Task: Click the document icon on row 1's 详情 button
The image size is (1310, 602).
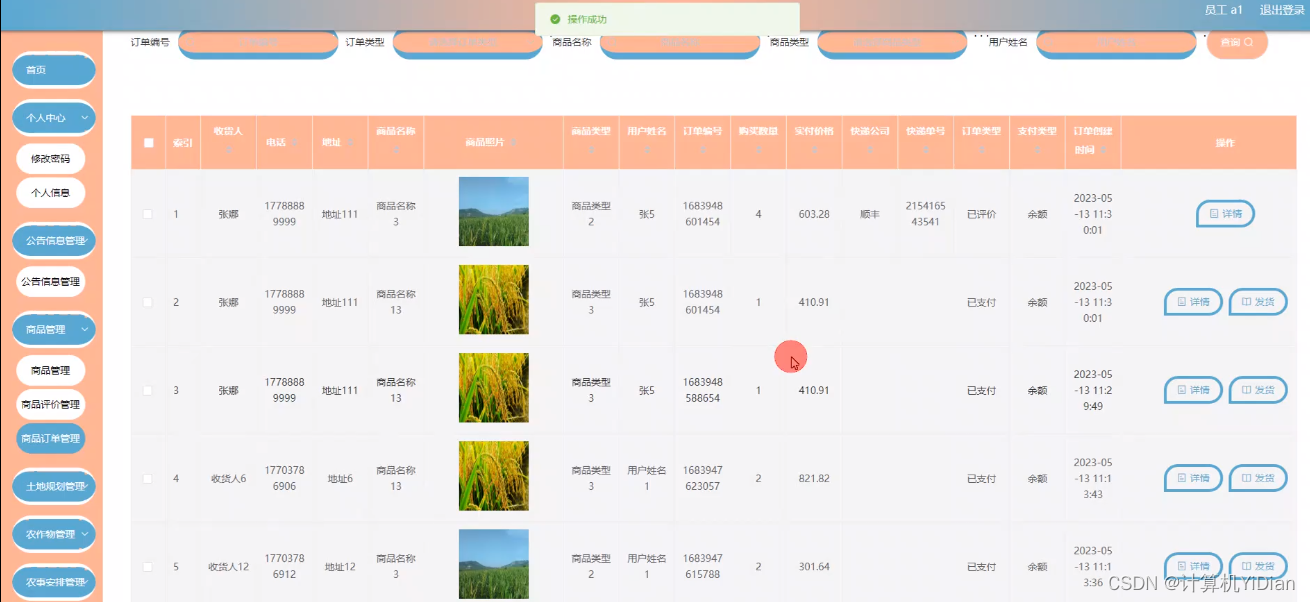Action: (x=1213, y=213)
